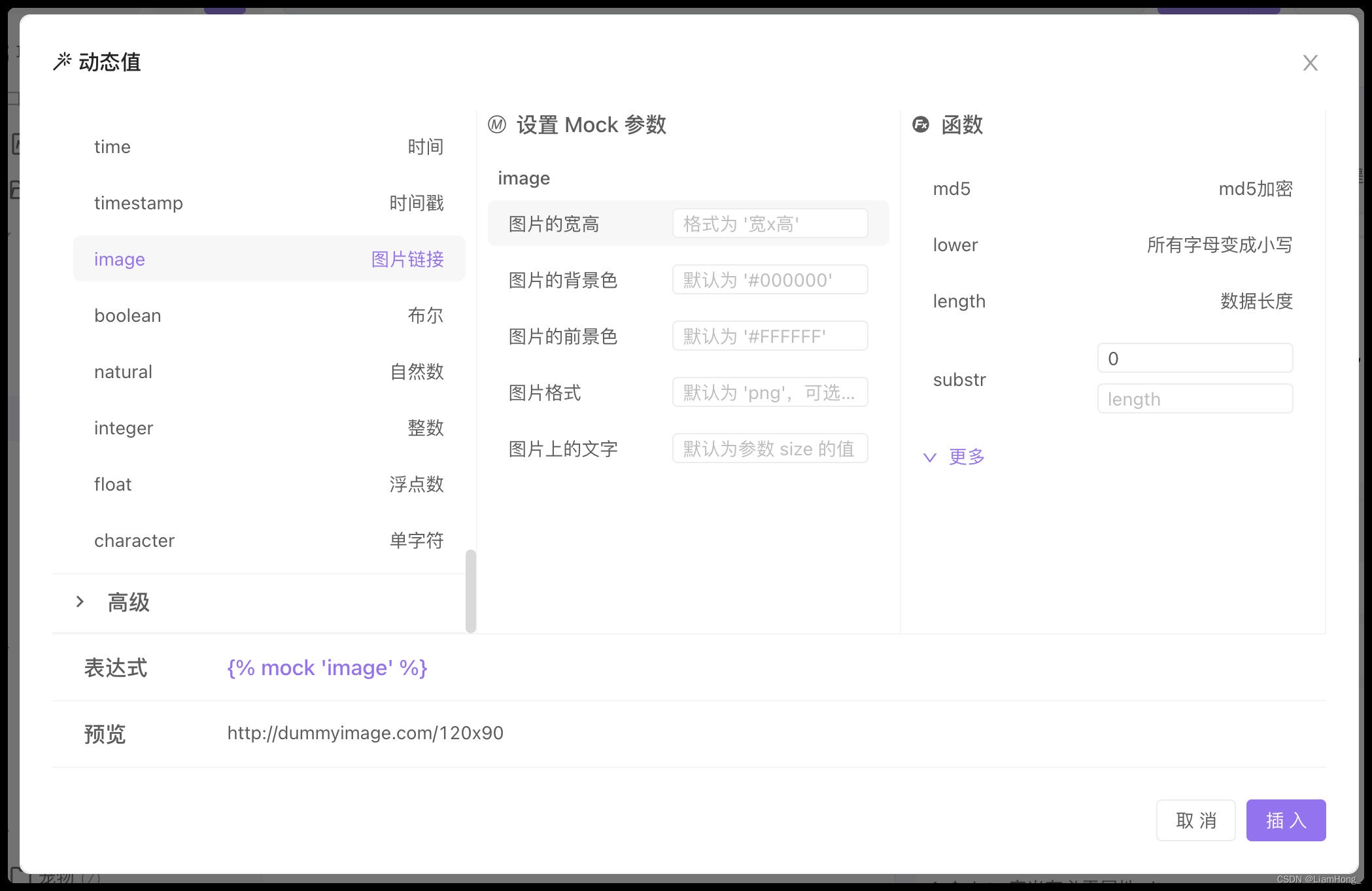The image size is (1372, 891).
Task: Click the magic wand dynamic value icon
Action: [x=62, y=61]
